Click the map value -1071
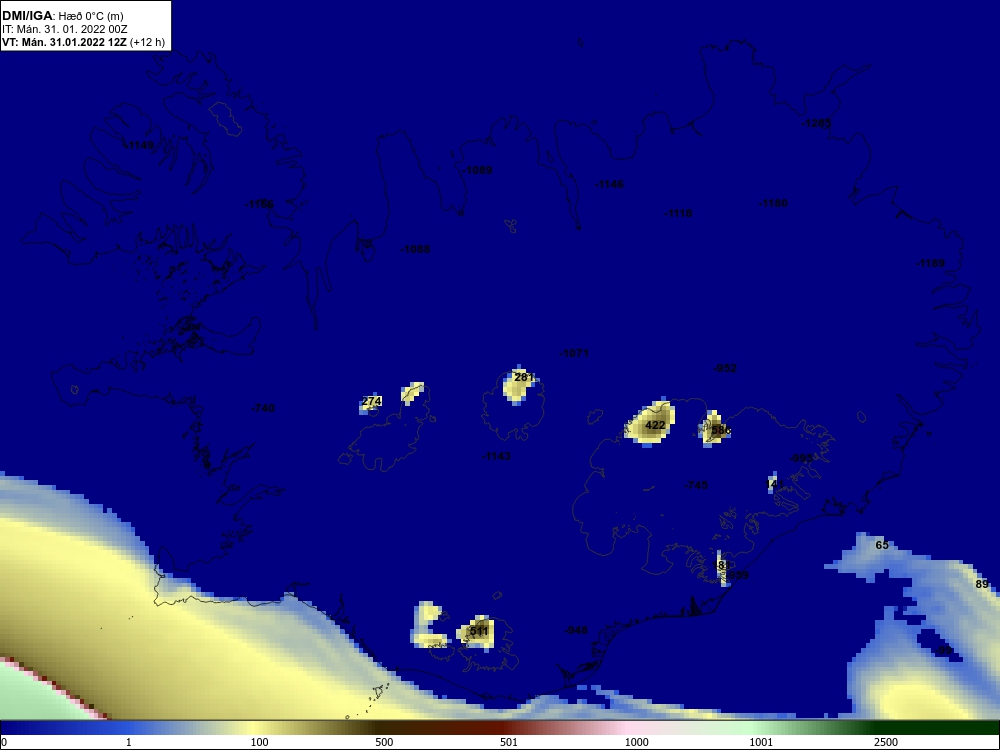1000x750 pixels. (574, 353)
